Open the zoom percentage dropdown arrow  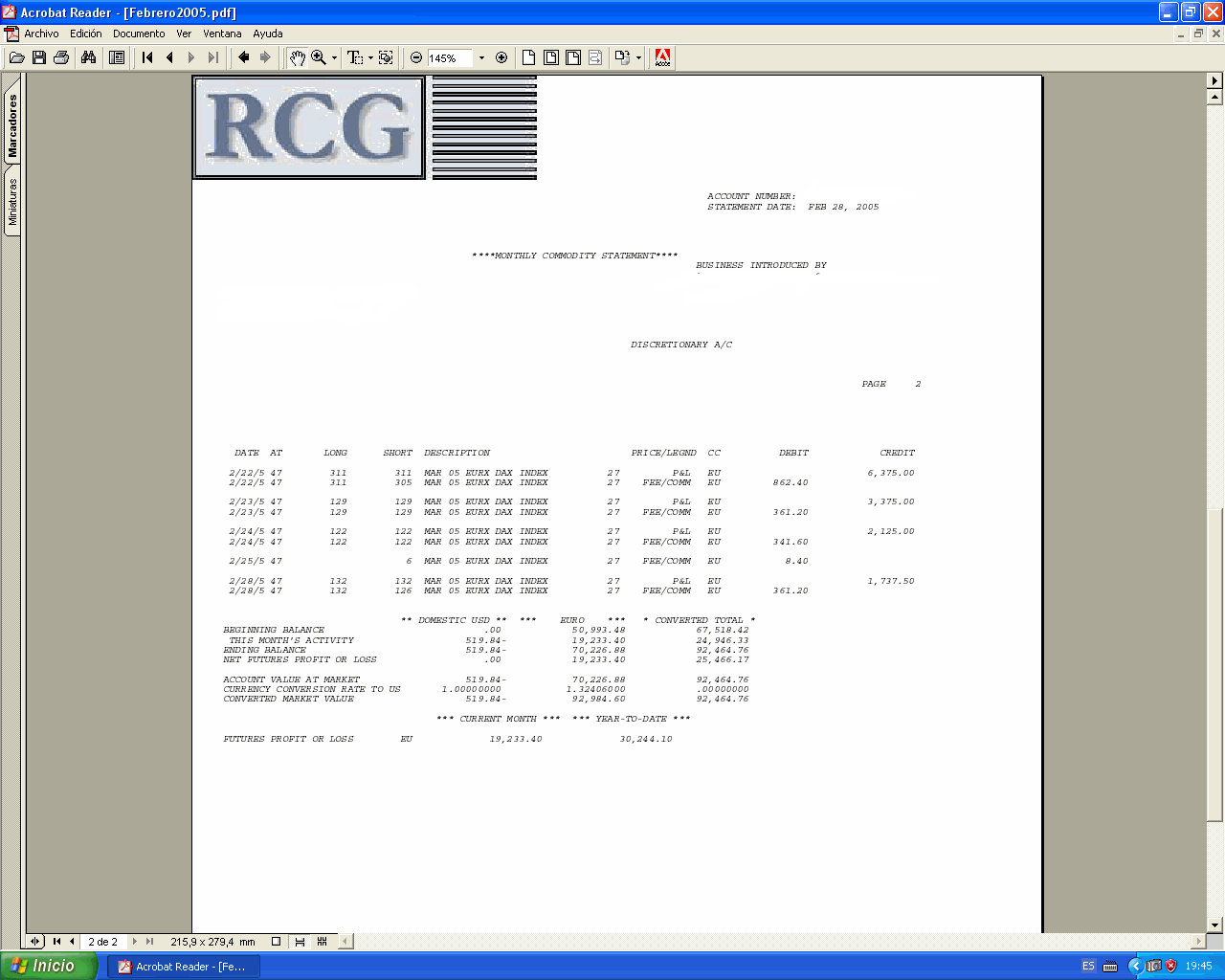(481, 58)
